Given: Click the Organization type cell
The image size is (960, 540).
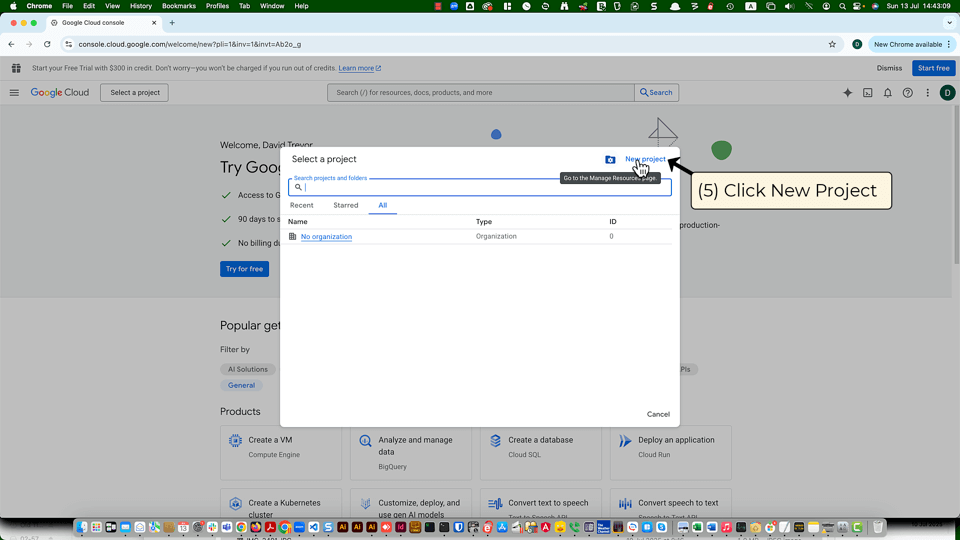Looking at the screenshot, I should point(496,236).
